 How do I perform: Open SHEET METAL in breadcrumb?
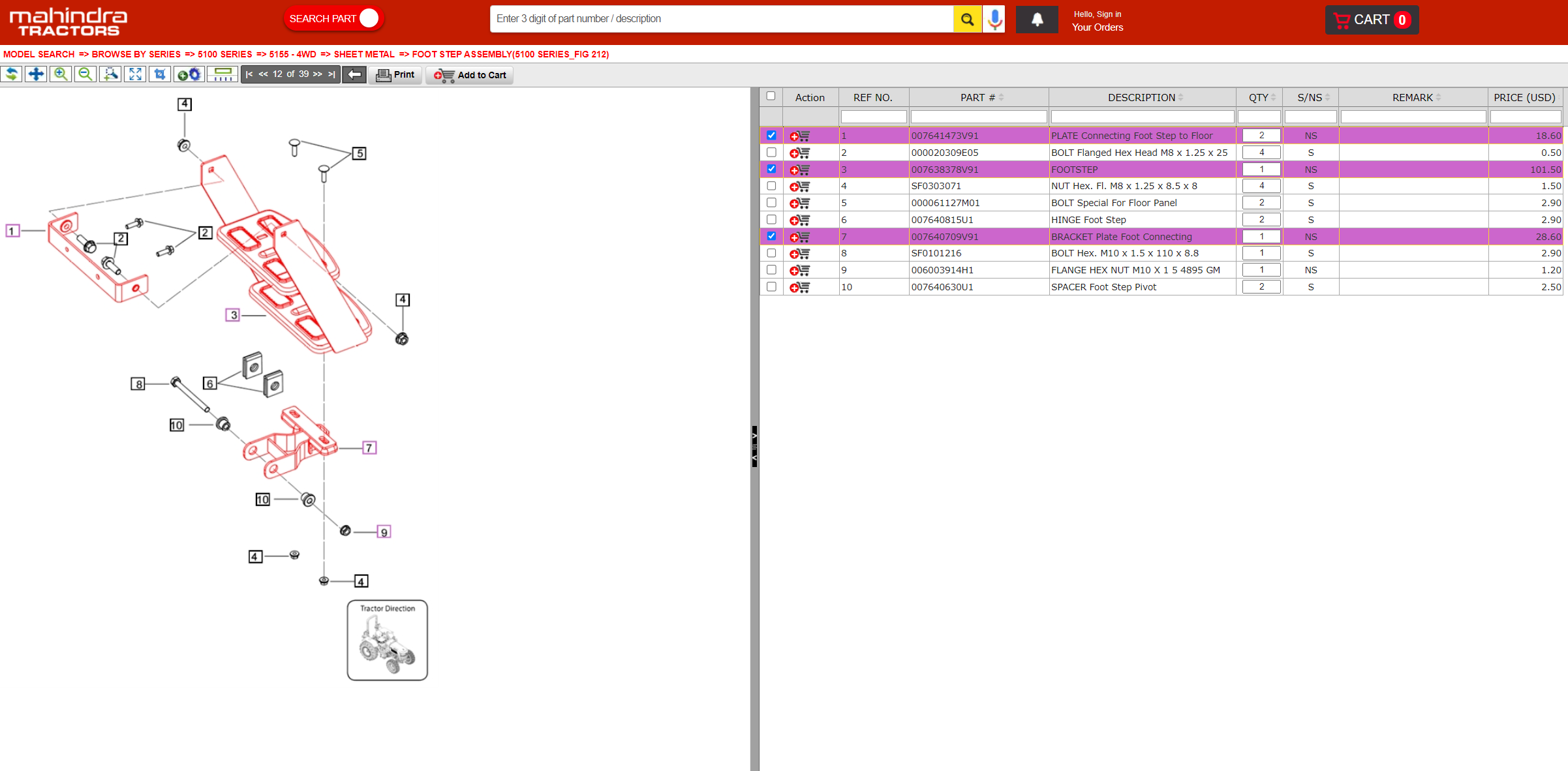click(364, 54)
